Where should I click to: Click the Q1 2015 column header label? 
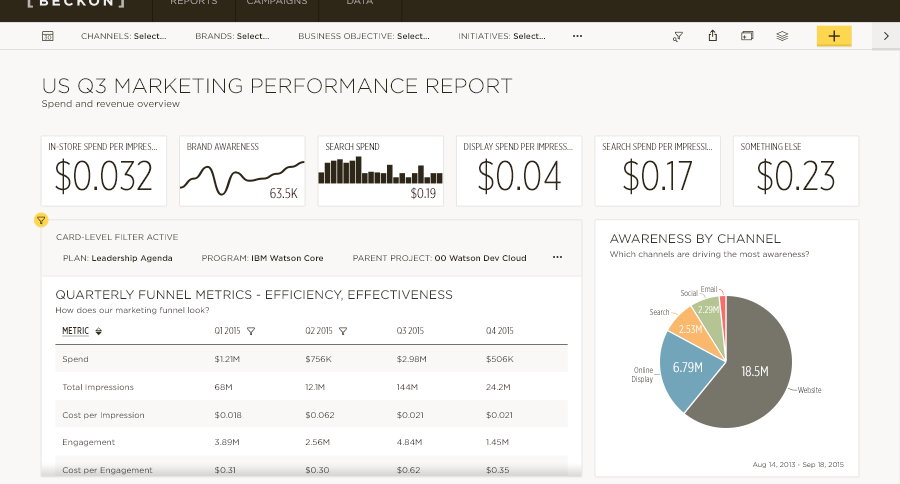point(227,331)
